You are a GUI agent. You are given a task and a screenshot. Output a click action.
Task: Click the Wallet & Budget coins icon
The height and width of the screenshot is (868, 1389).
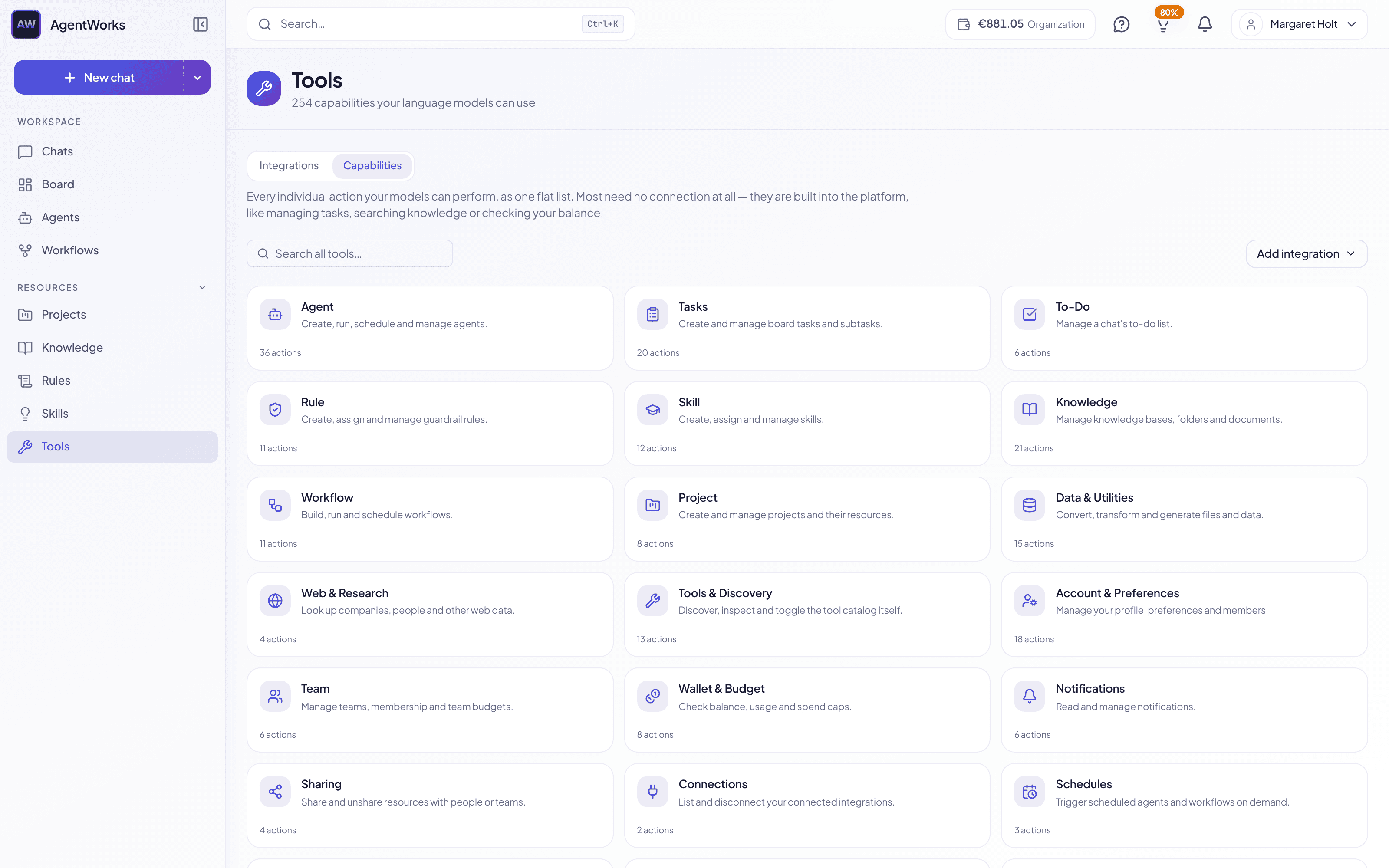coord(652,696)
